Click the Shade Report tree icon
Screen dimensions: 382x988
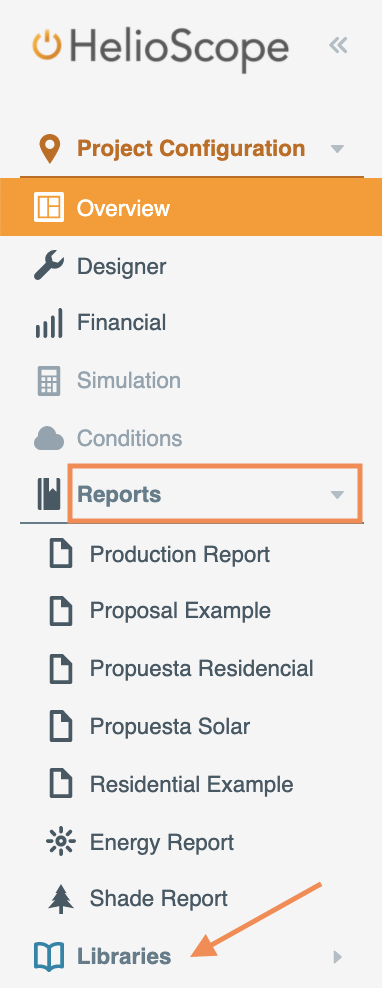(61, 899)
